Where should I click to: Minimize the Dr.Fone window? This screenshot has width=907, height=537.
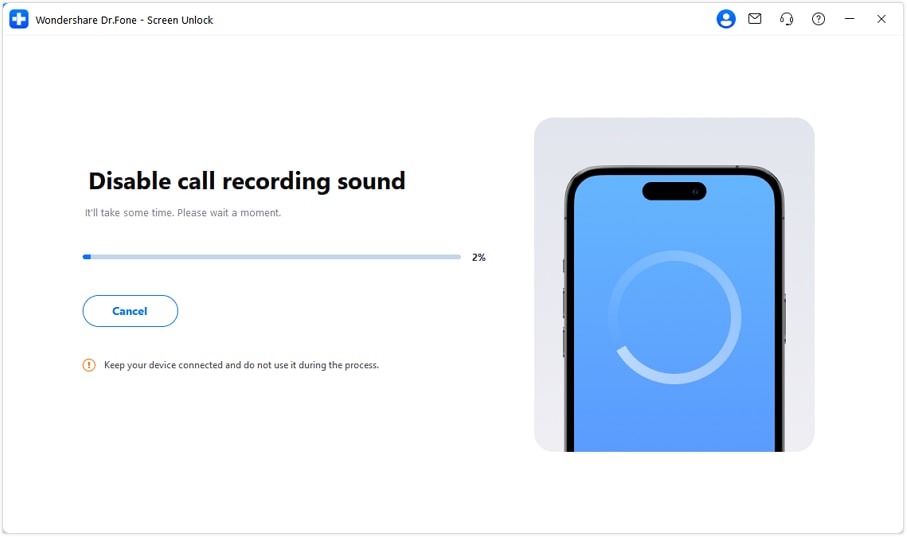coord(849,19)
